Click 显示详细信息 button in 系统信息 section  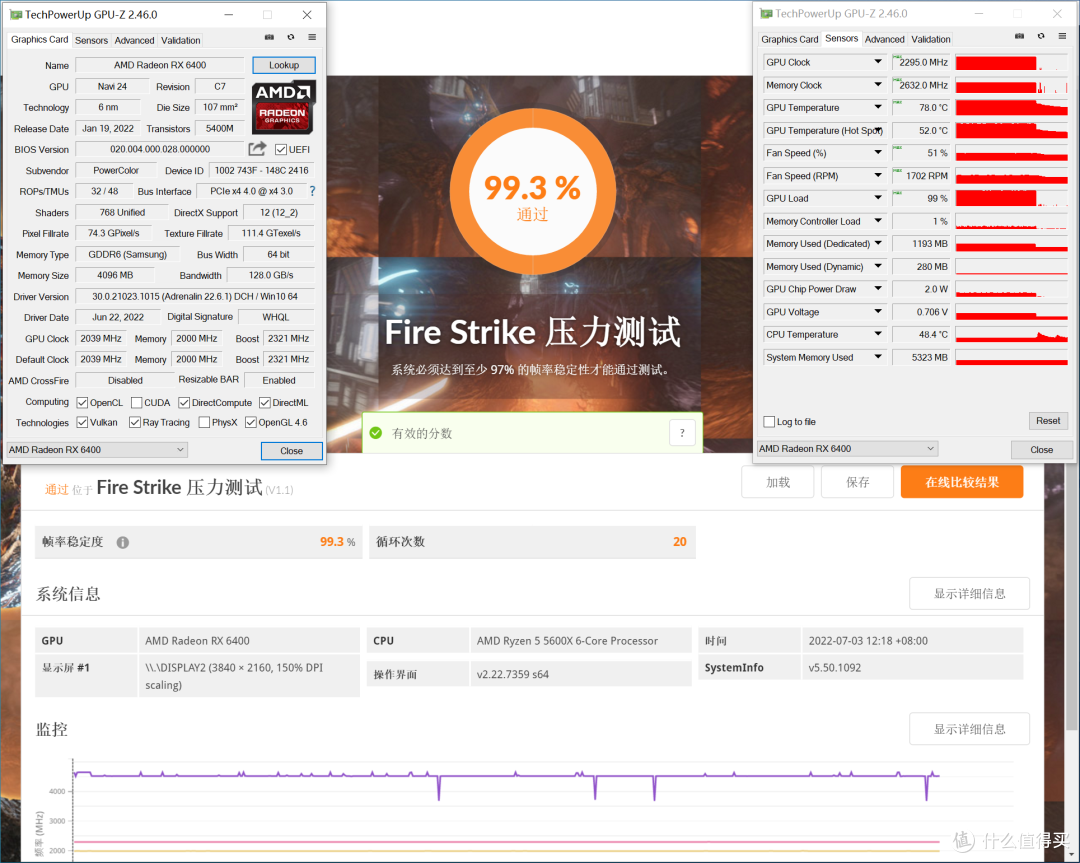pos(969,594)
